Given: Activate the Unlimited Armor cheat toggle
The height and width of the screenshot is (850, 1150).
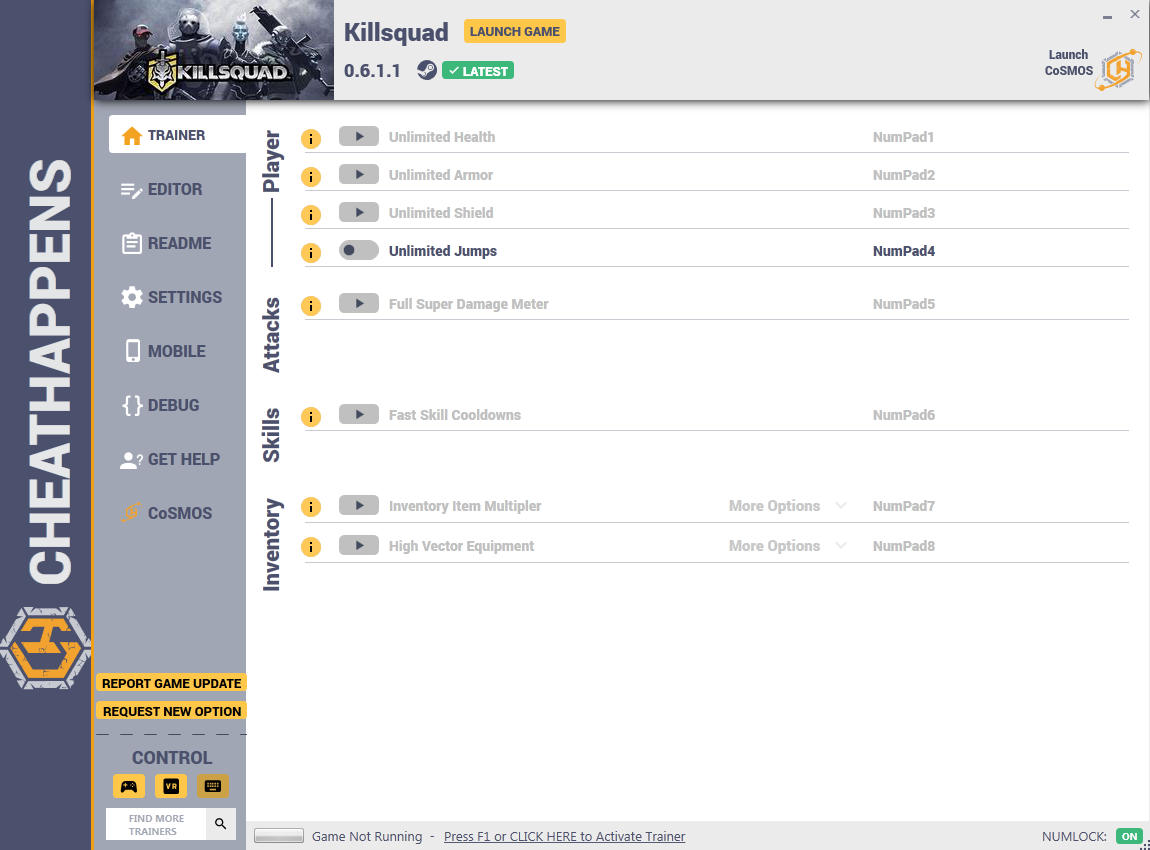Looking at the screenshot, I should click(x=359, y=175).
